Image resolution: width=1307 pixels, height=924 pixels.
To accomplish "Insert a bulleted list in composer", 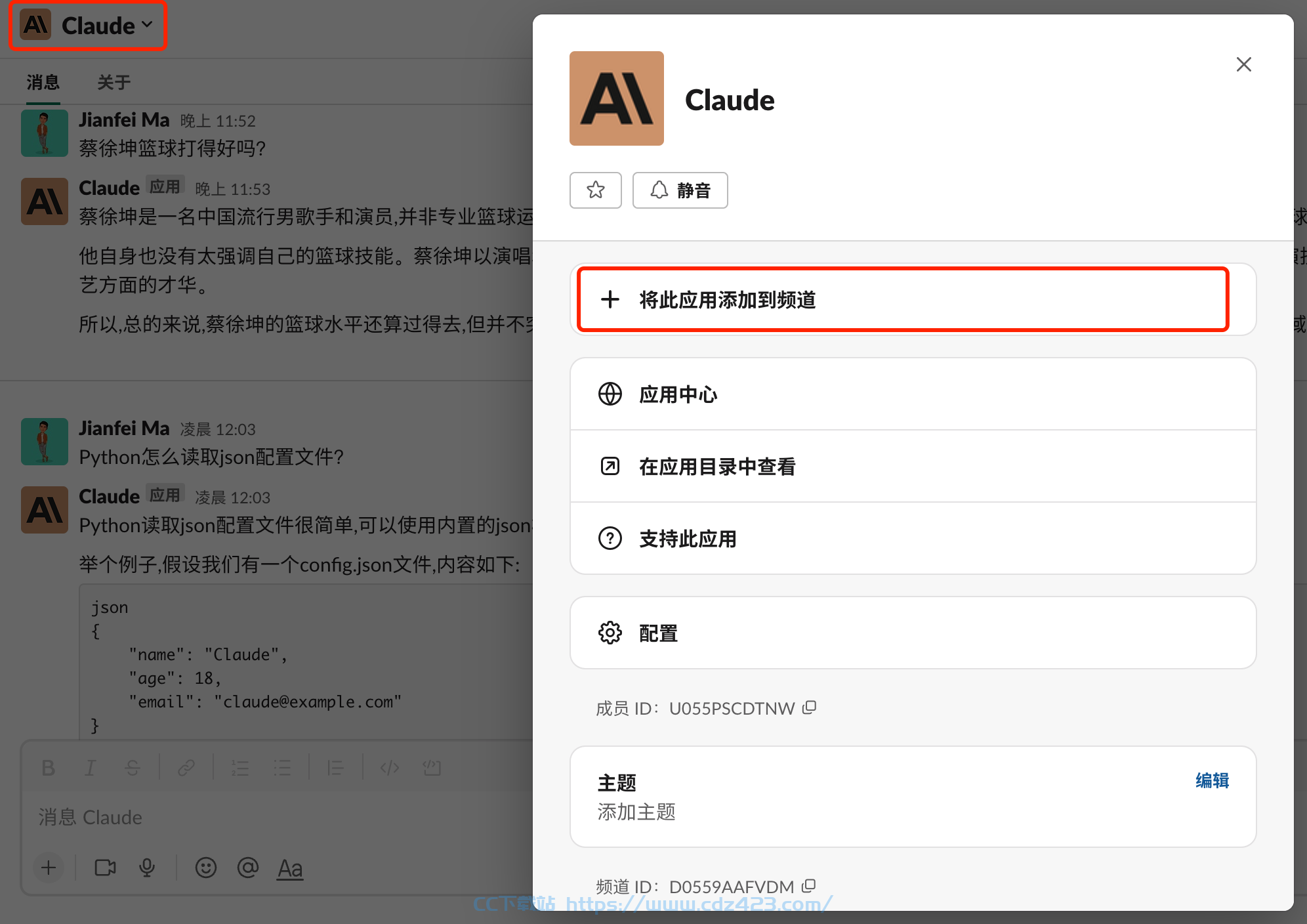I will (x=281, y=768).
